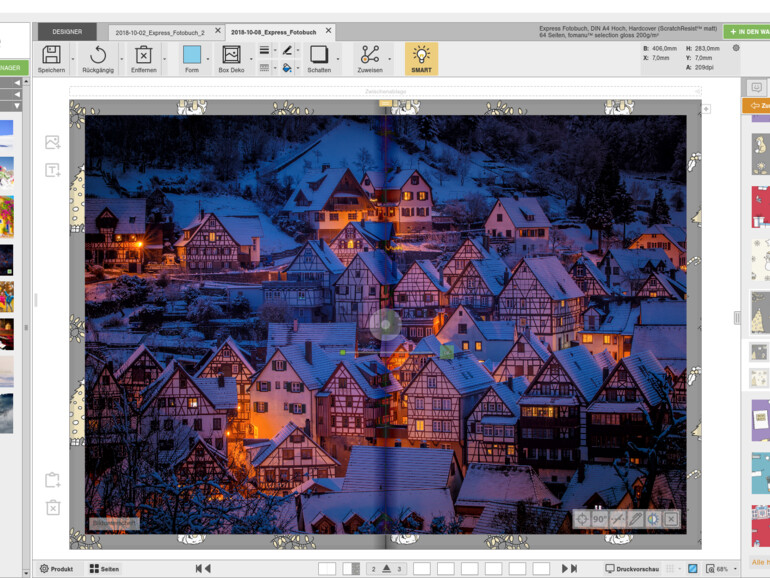Rotate the photo by 90 degrees

(x=600, y=519)
